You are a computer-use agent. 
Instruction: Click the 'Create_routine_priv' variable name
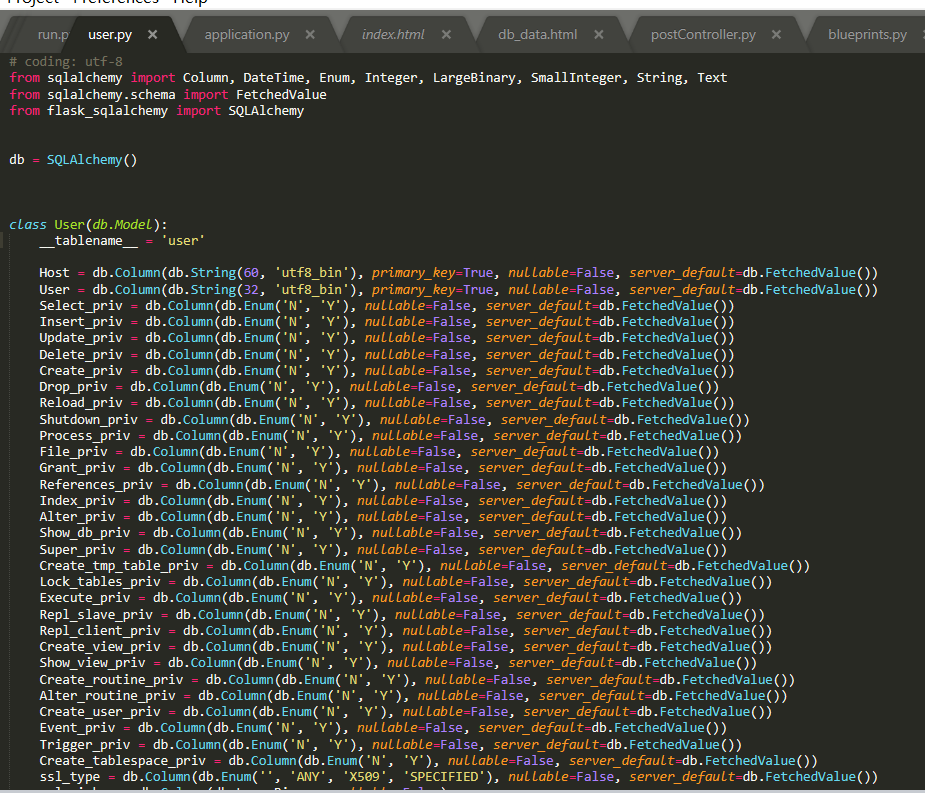[111, 680]
